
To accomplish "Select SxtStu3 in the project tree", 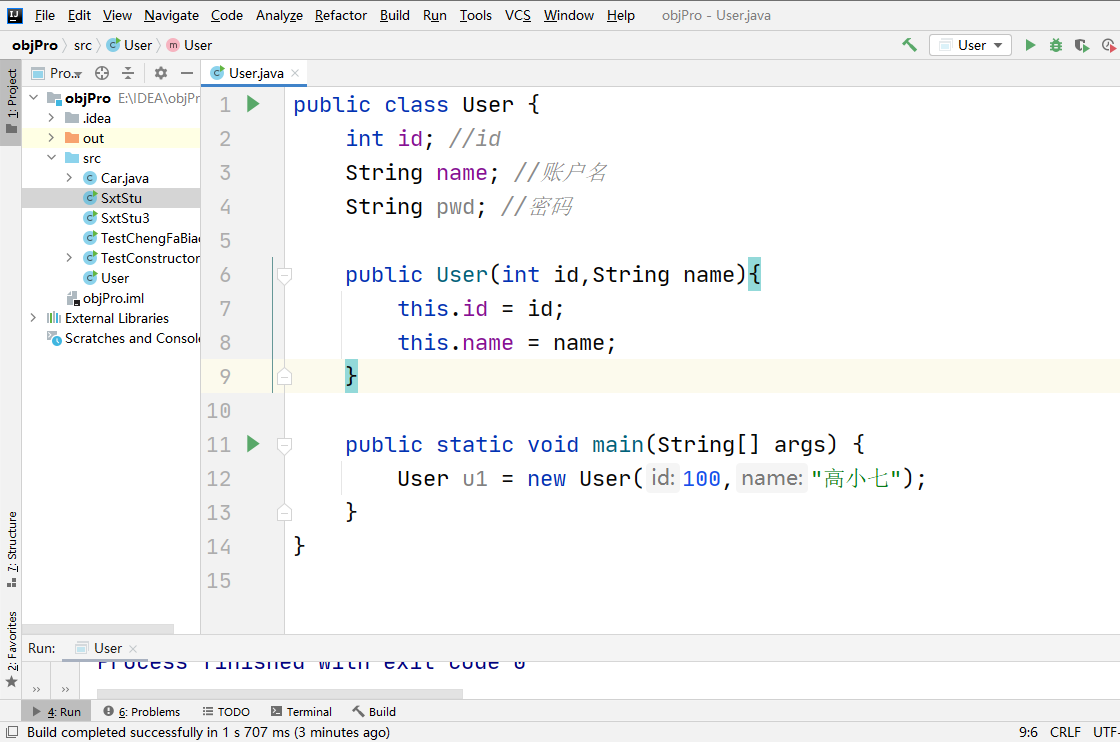I will 111,218.
